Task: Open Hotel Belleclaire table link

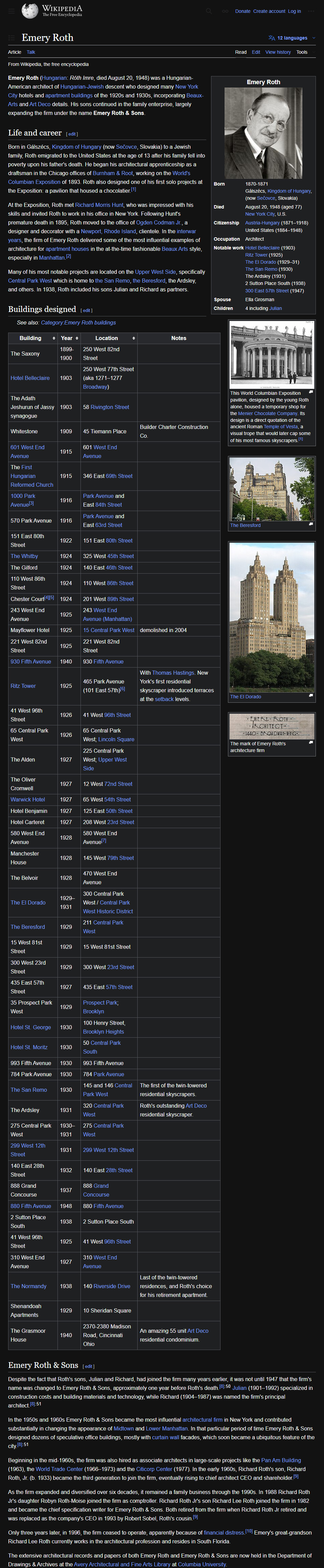Action: click(30, 378)
